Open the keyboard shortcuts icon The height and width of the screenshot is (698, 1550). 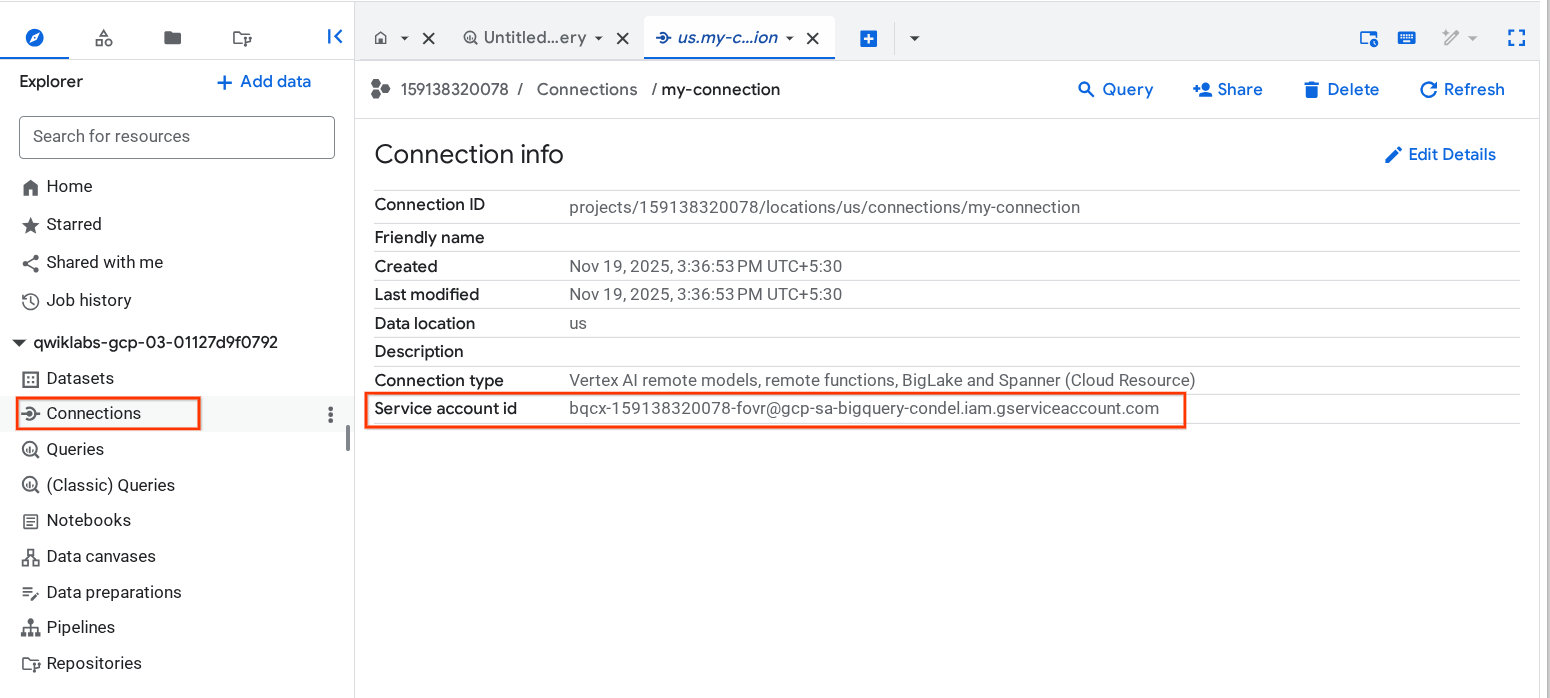1406,38
